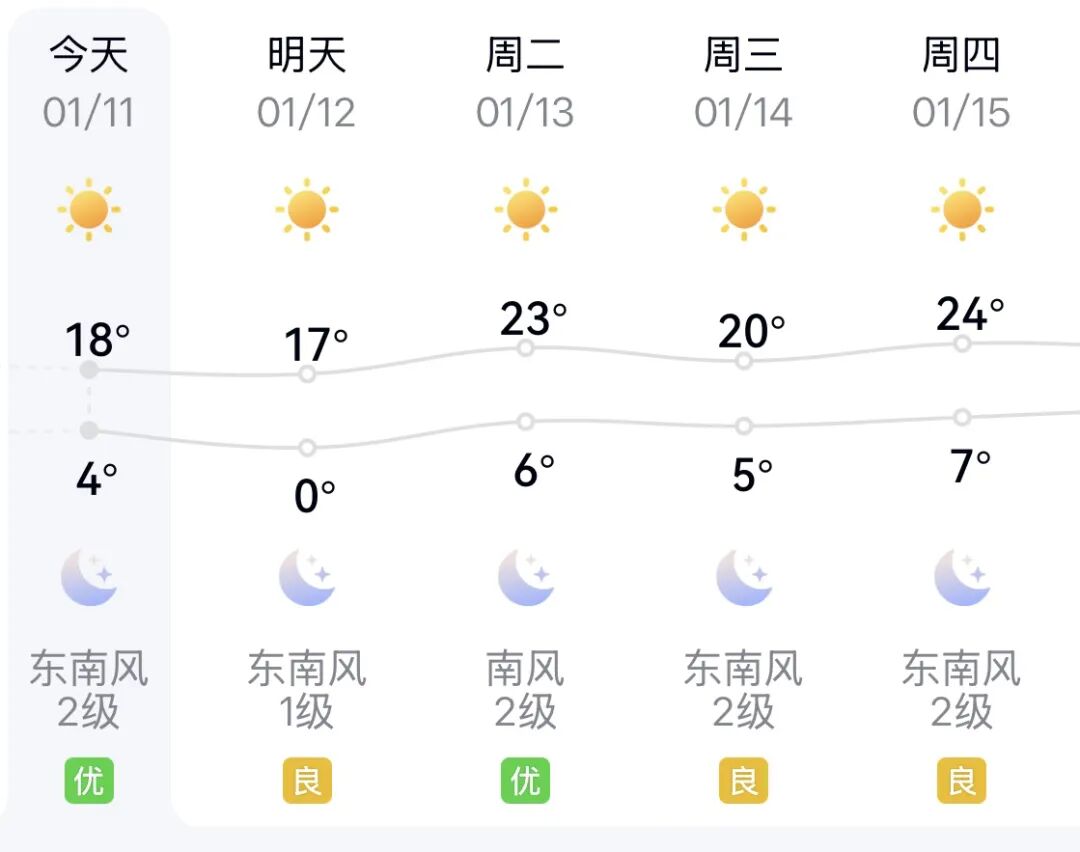Click 东南风 1级 wind info for tomorrow

tap(307, 690)
